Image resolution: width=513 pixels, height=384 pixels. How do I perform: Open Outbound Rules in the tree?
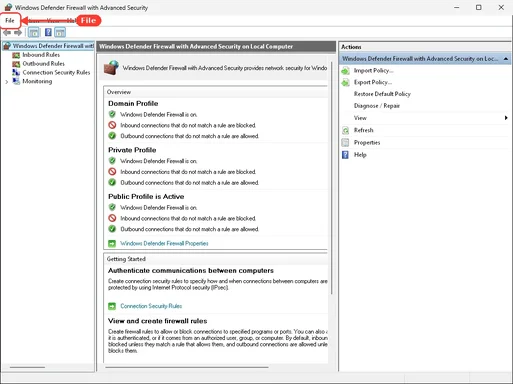pos(43,64)
